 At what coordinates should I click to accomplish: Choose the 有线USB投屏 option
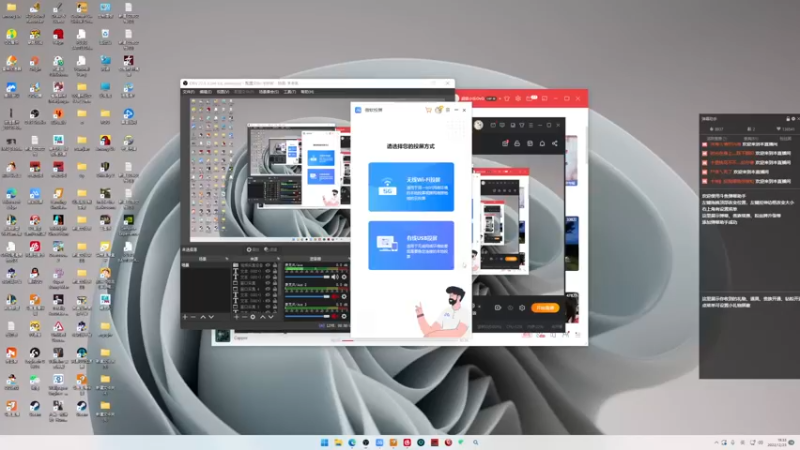coord(411,245)
